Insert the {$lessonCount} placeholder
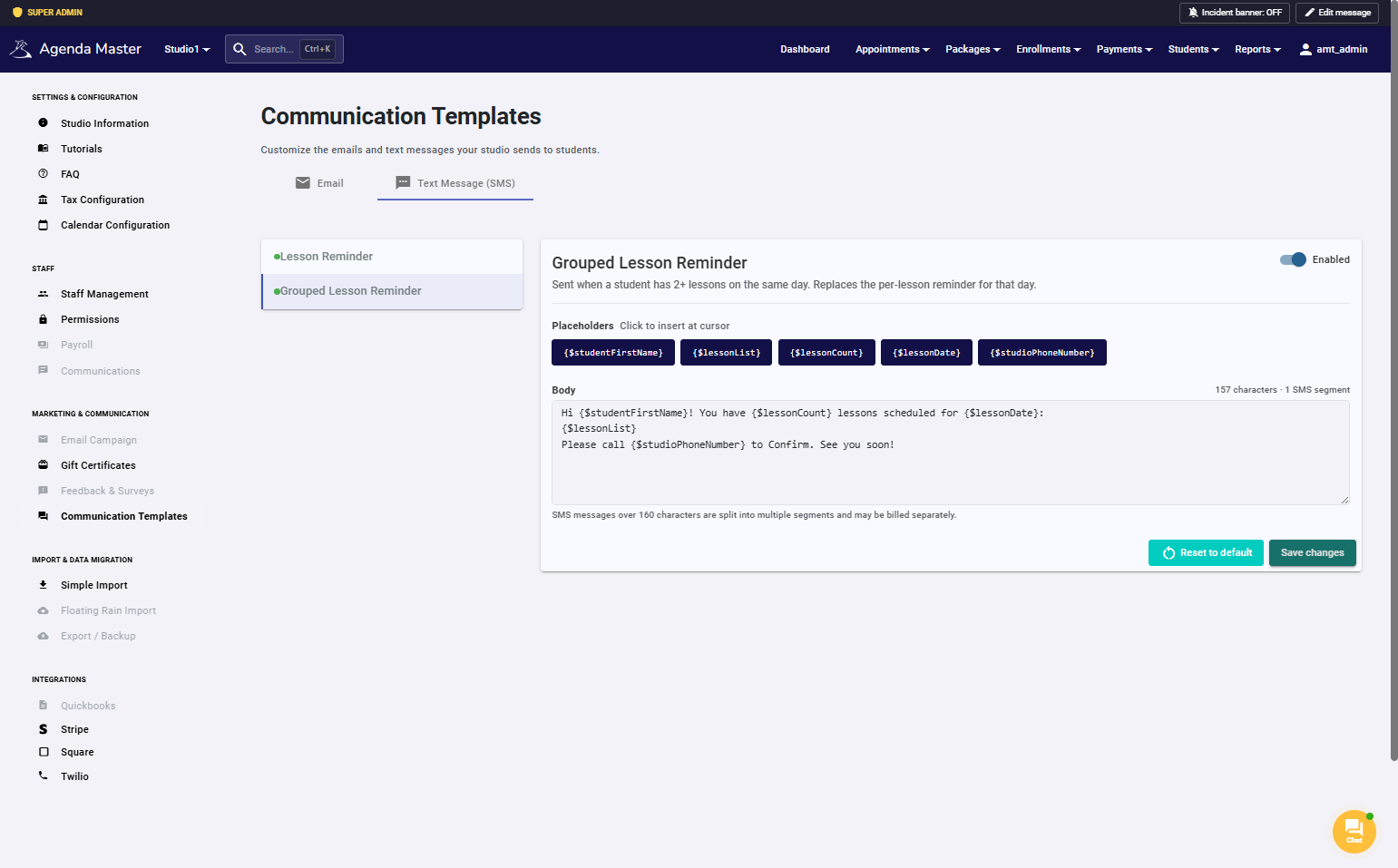Viewport: 1398px width, 868px height. pos(826,353)
